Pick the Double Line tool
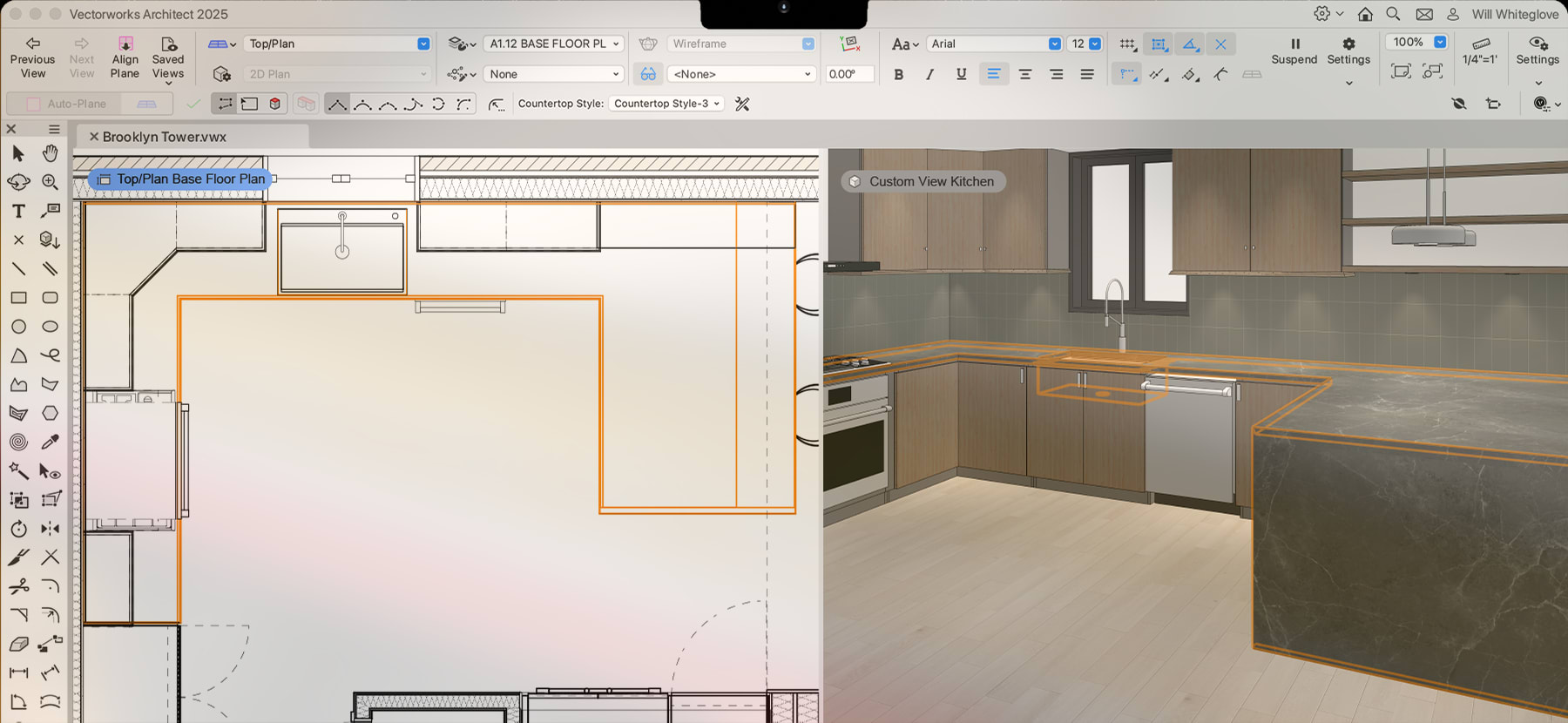Screen dimensions: 1568x723 51,268
